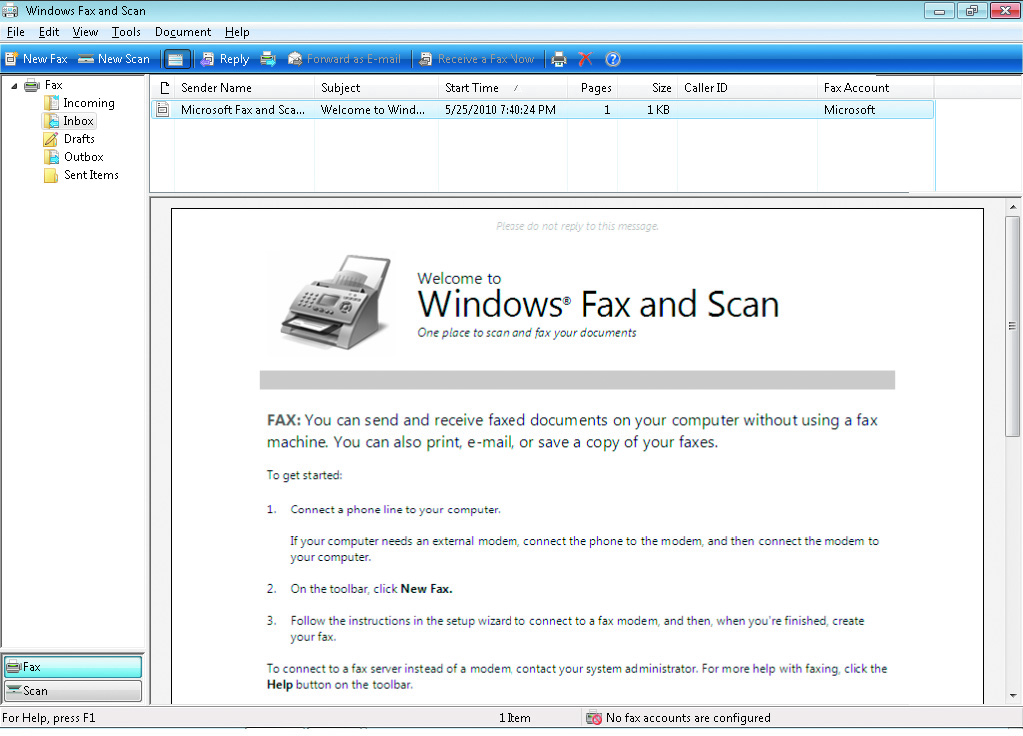Click Receive a Fax Now button
1023x736 pixels.
[x=476, y=59]
